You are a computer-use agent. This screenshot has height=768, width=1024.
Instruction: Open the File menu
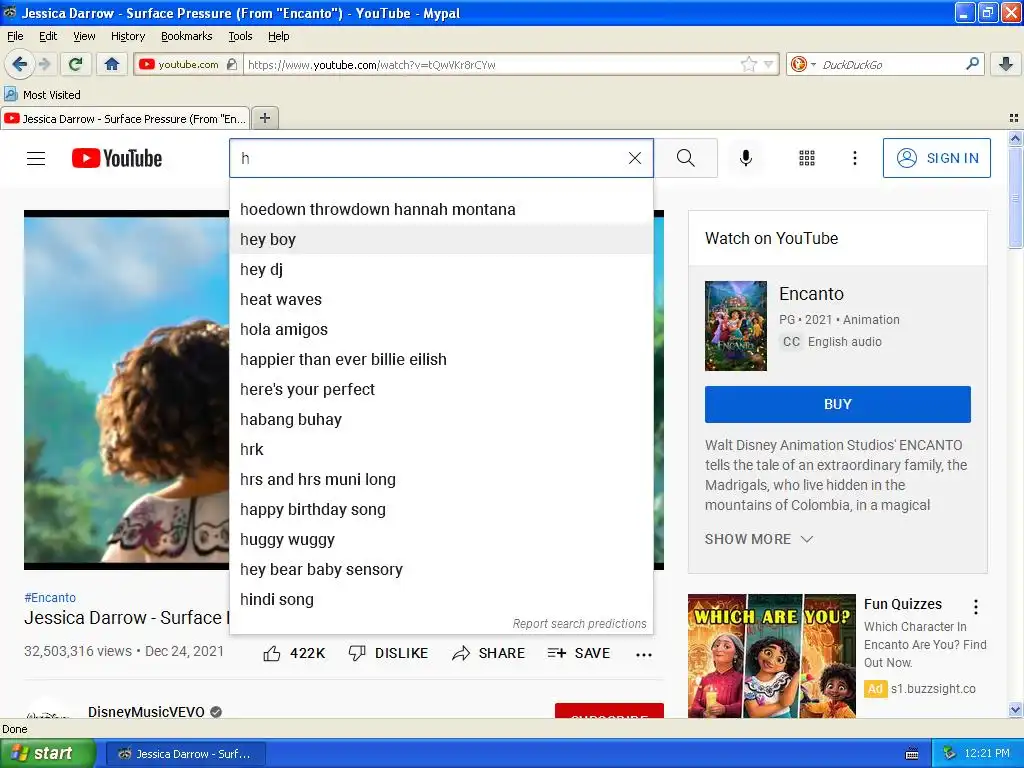(15, 36)
